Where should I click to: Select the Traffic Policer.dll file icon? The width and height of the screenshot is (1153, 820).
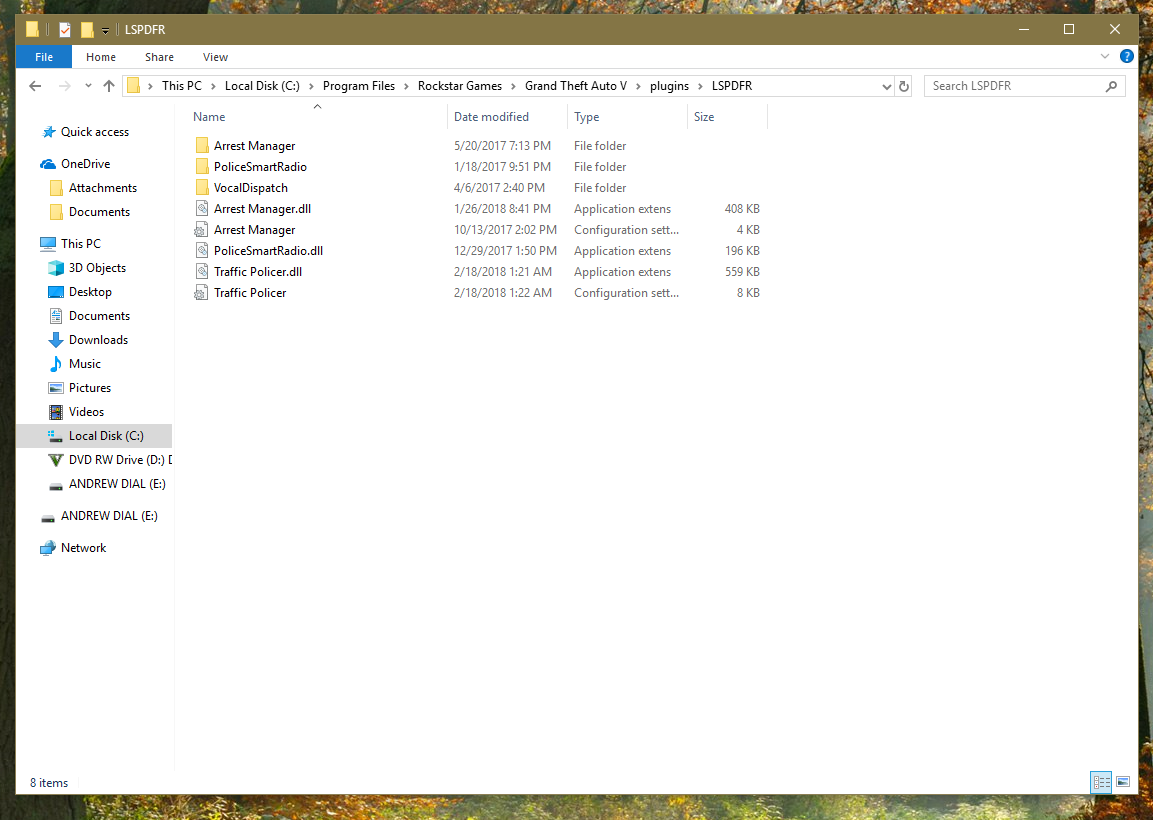click(x=201, y=272)
